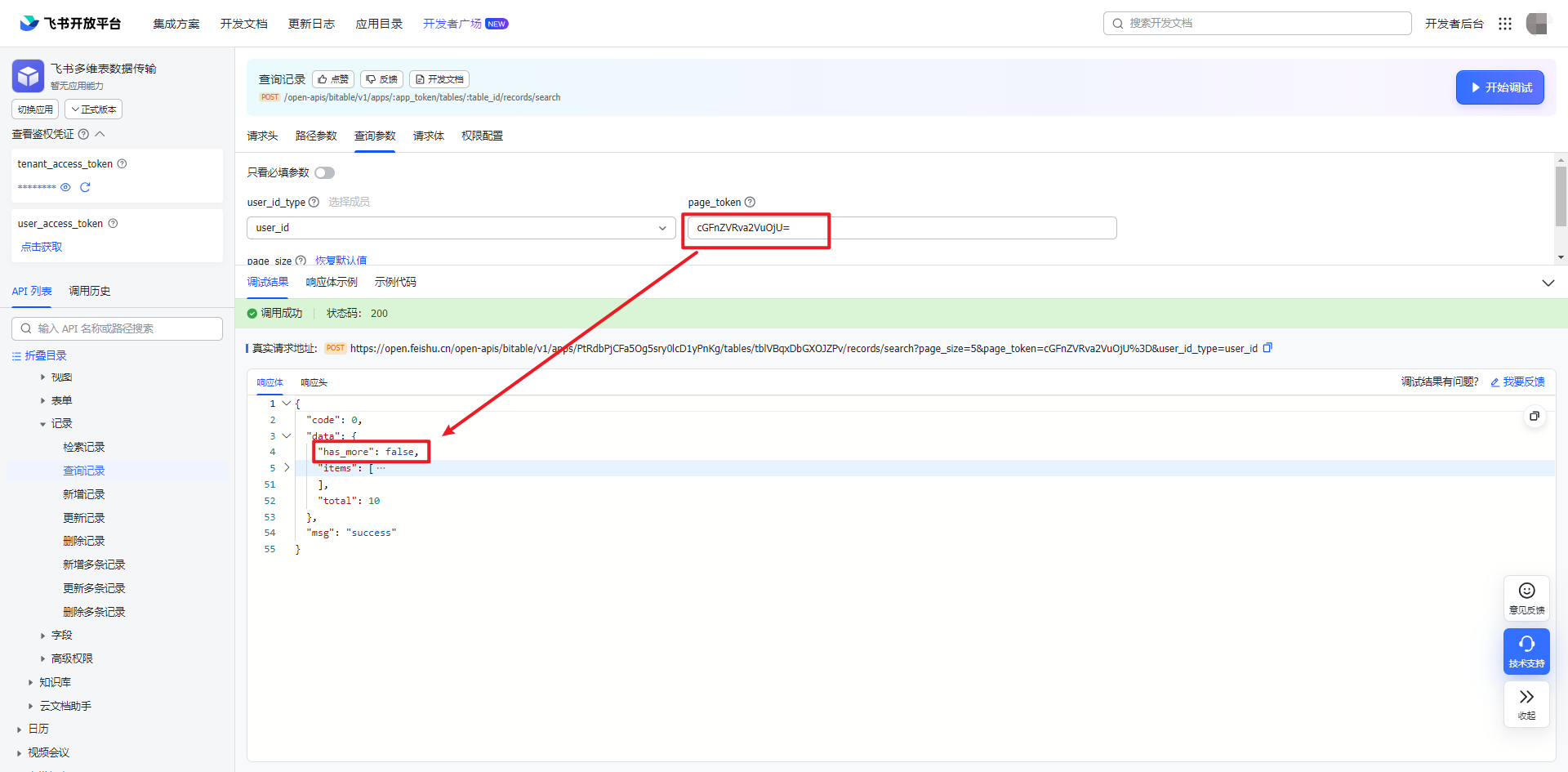The width and height of the screenshot is (1568, 772).
Task: Copy the response body JSON
Action: tap(1535, 417)
